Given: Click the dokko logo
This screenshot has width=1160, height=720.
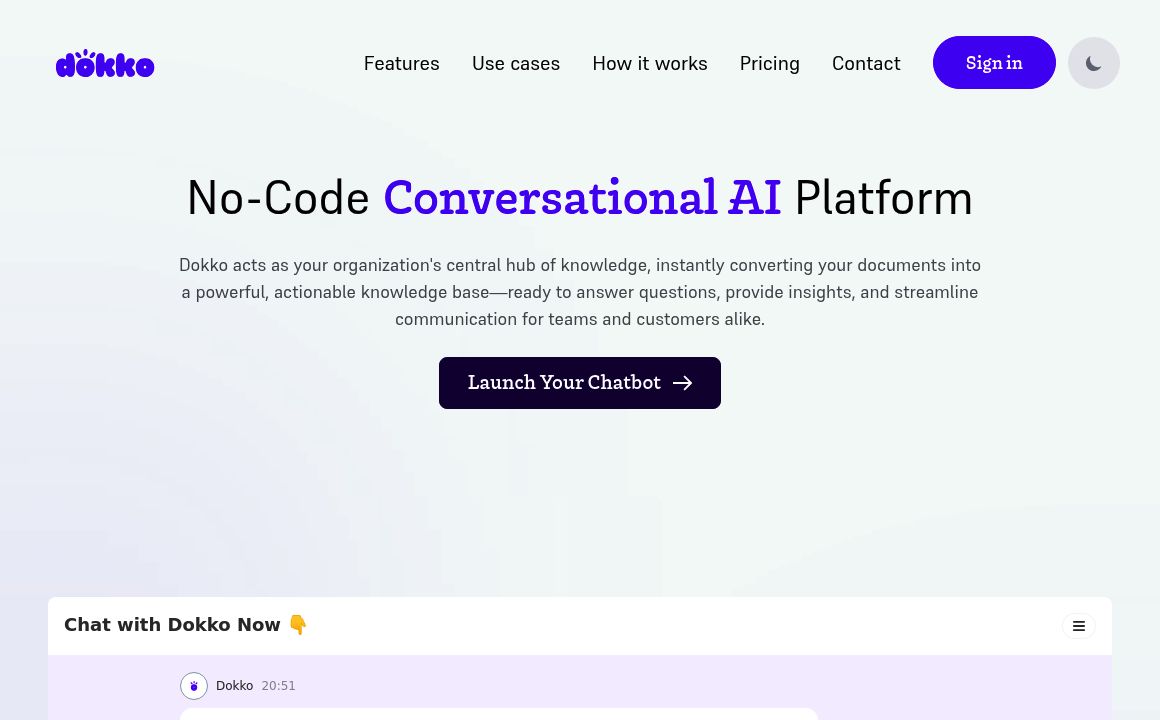Looking at the screenshot, I should click(105, 64).
